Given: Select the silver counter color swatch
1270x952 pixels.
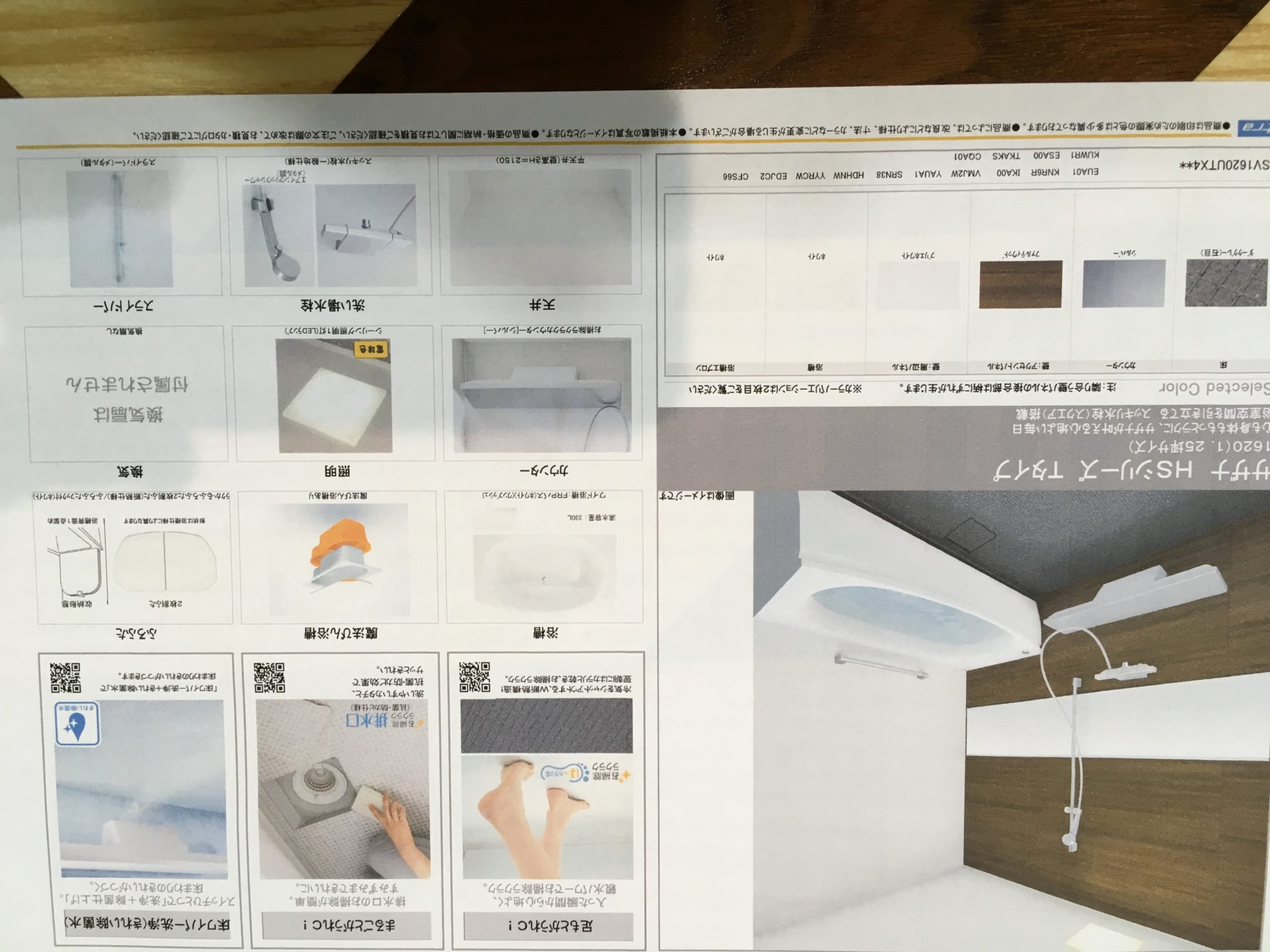Looking at the screenshot, I should (1124, 283).
